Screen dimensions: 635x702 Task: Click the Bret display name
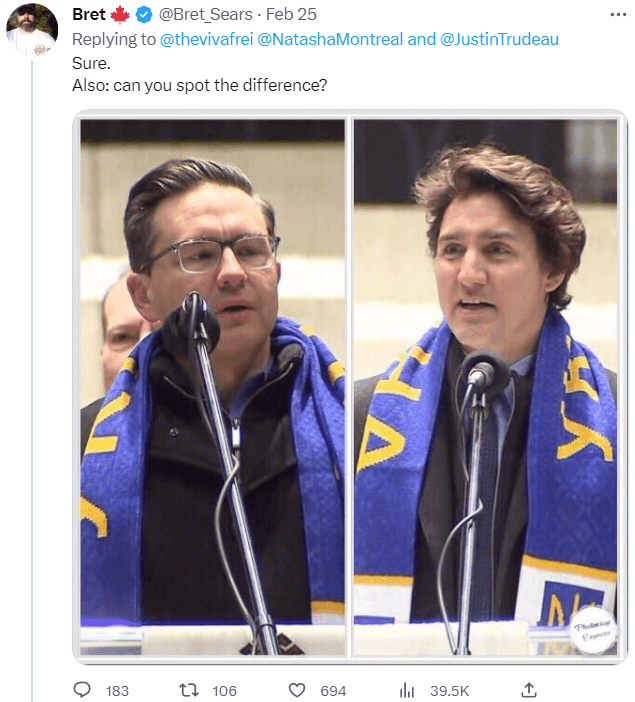[x=89, y=14]
